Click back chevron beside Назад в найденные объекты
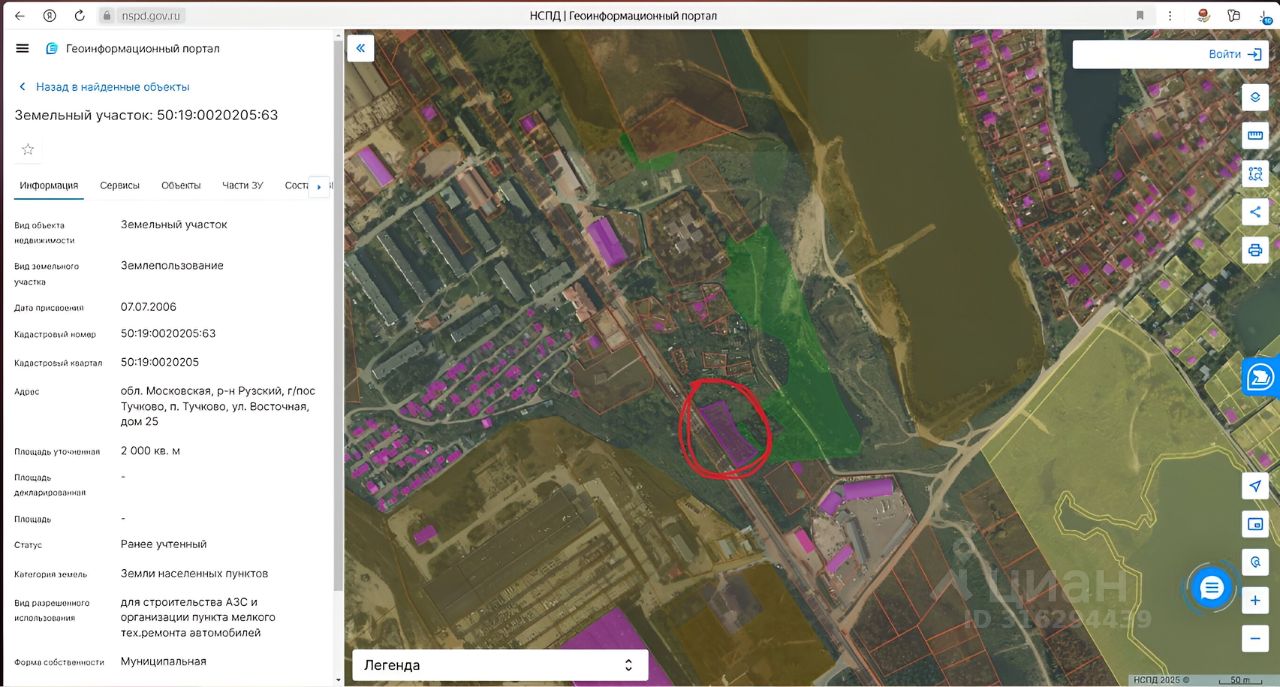Screen dimensions: 1280x687 (x=22, y=87)
